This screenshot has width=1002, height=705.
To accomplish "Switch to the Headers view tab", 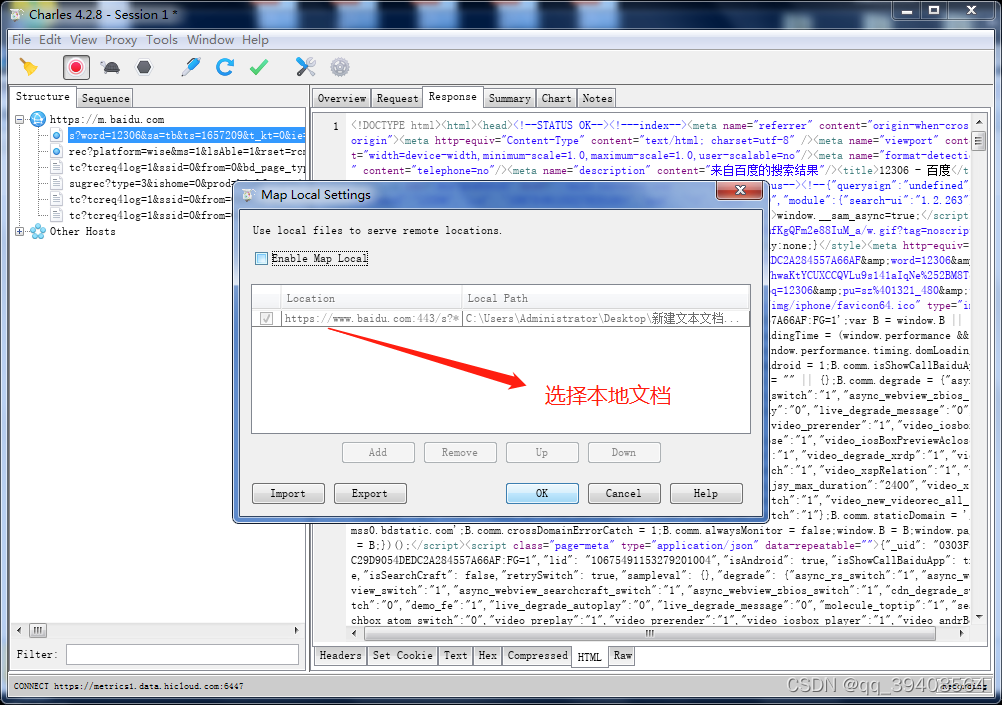I will click(x=341, y=655).
